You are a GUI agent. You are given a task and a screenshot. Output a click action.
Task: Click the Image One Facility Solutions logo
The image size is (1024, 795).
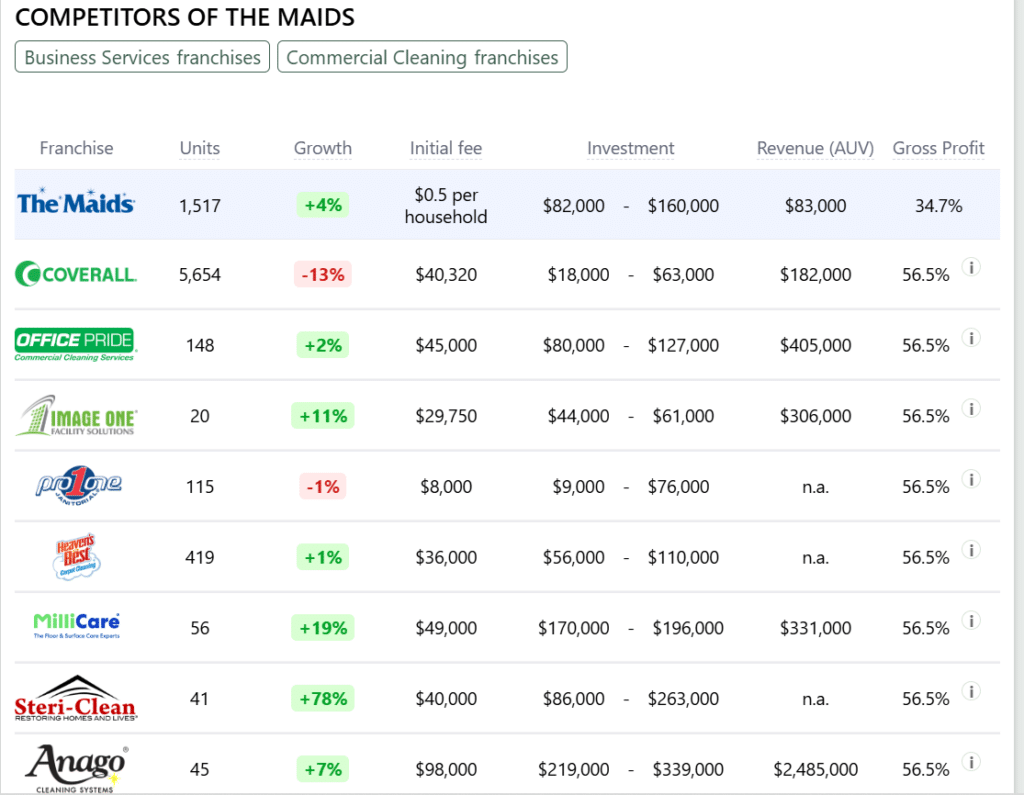pos(76,415)
